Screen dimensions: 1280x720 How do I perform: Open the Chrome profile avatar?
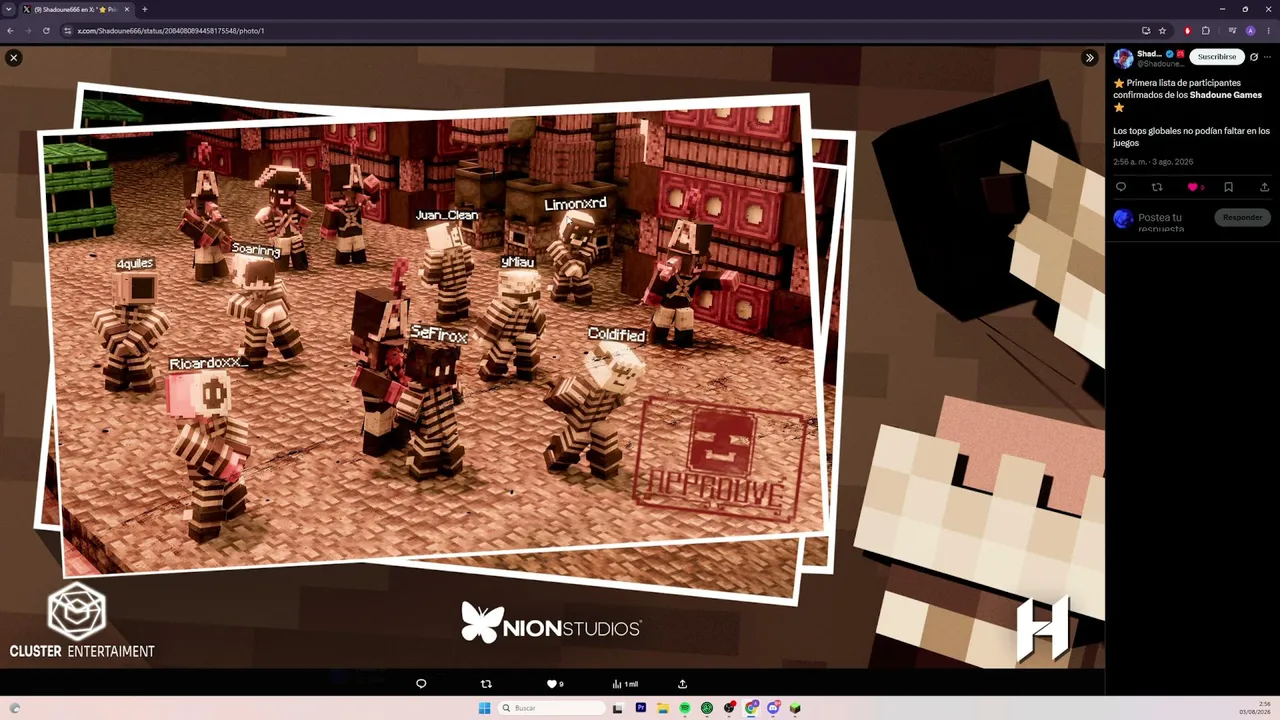pyautogui.click(x=1250, y=31)
